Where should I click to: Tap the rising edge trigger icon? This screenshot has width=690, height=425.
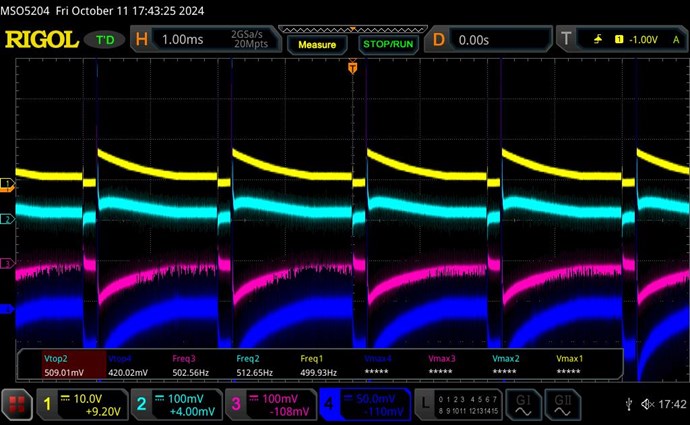tap(598, 40)
